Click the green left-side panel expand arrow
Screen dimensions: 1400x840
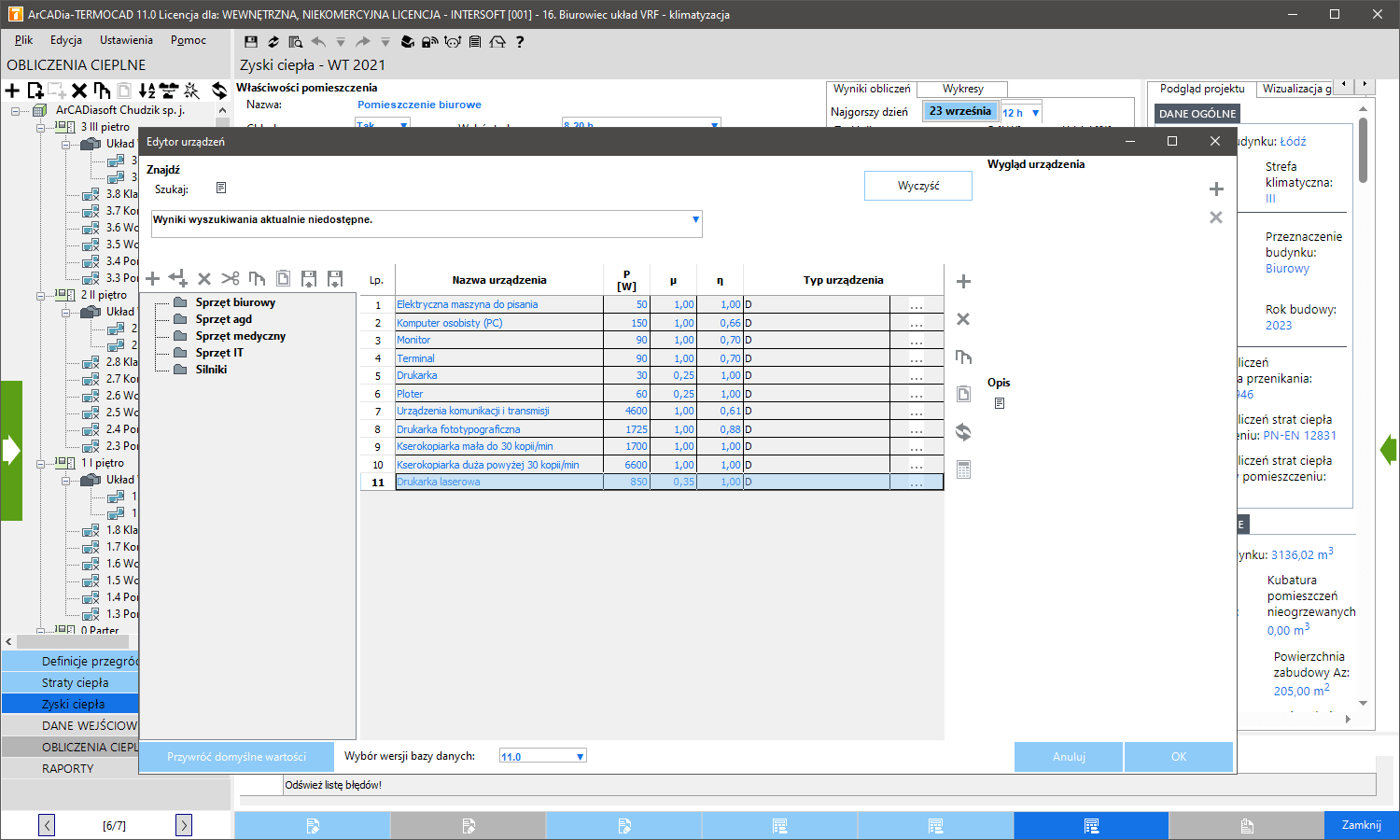(11, 451)
